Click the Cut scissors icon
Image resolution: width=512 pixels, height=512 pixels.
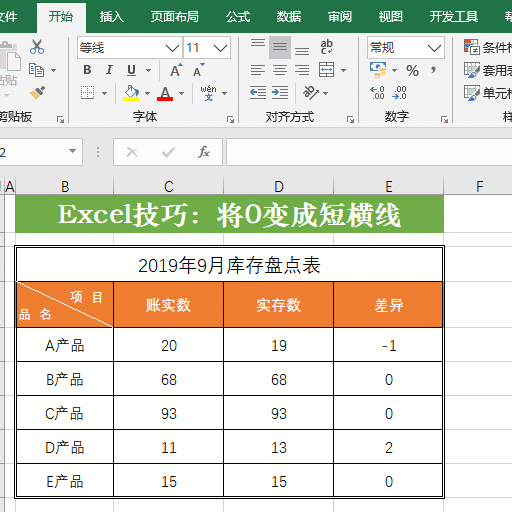pyautogui.click(x=37, y=47)
